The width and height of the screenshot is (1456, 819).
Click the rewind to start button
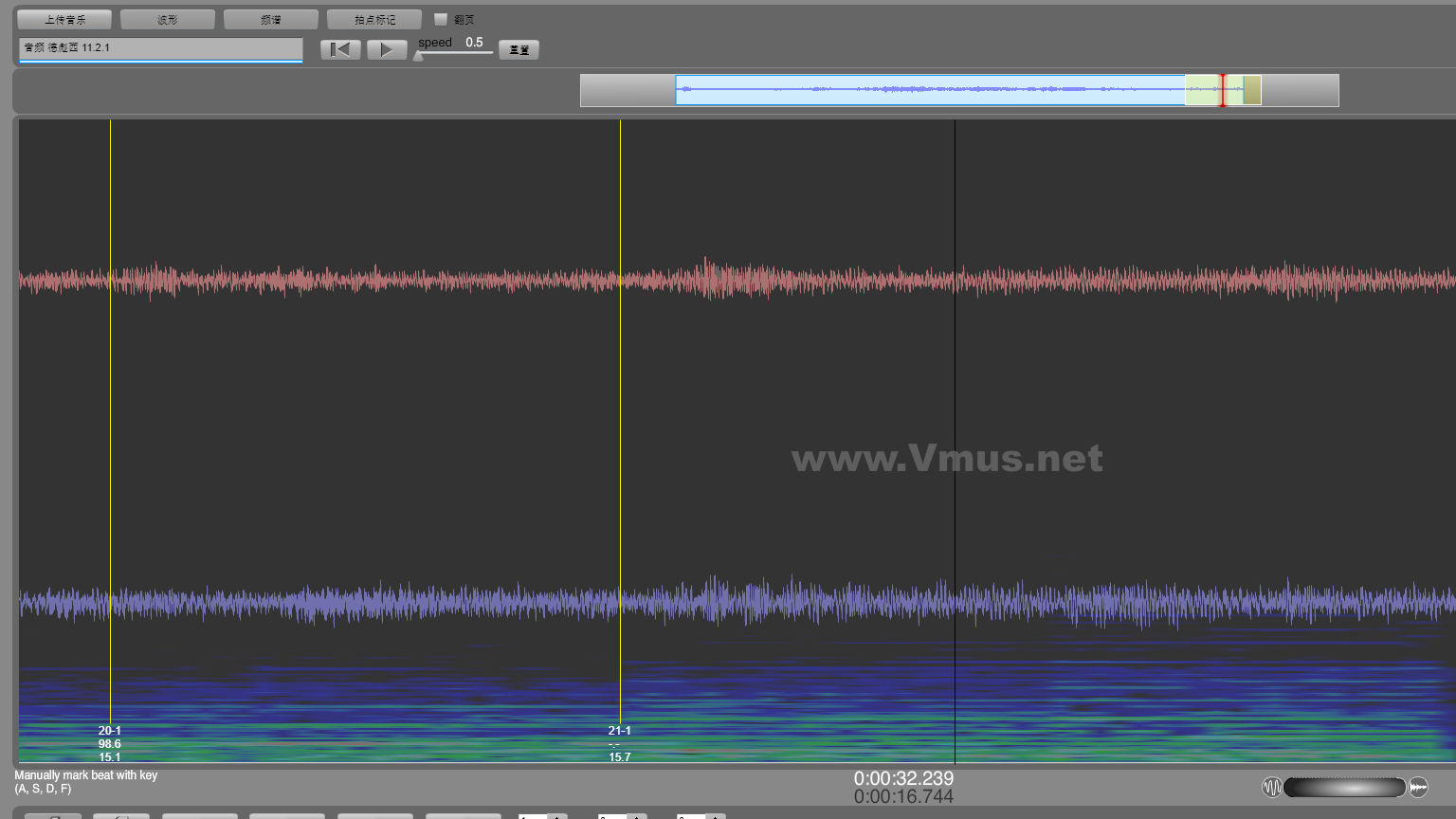(x=340, y=49)
